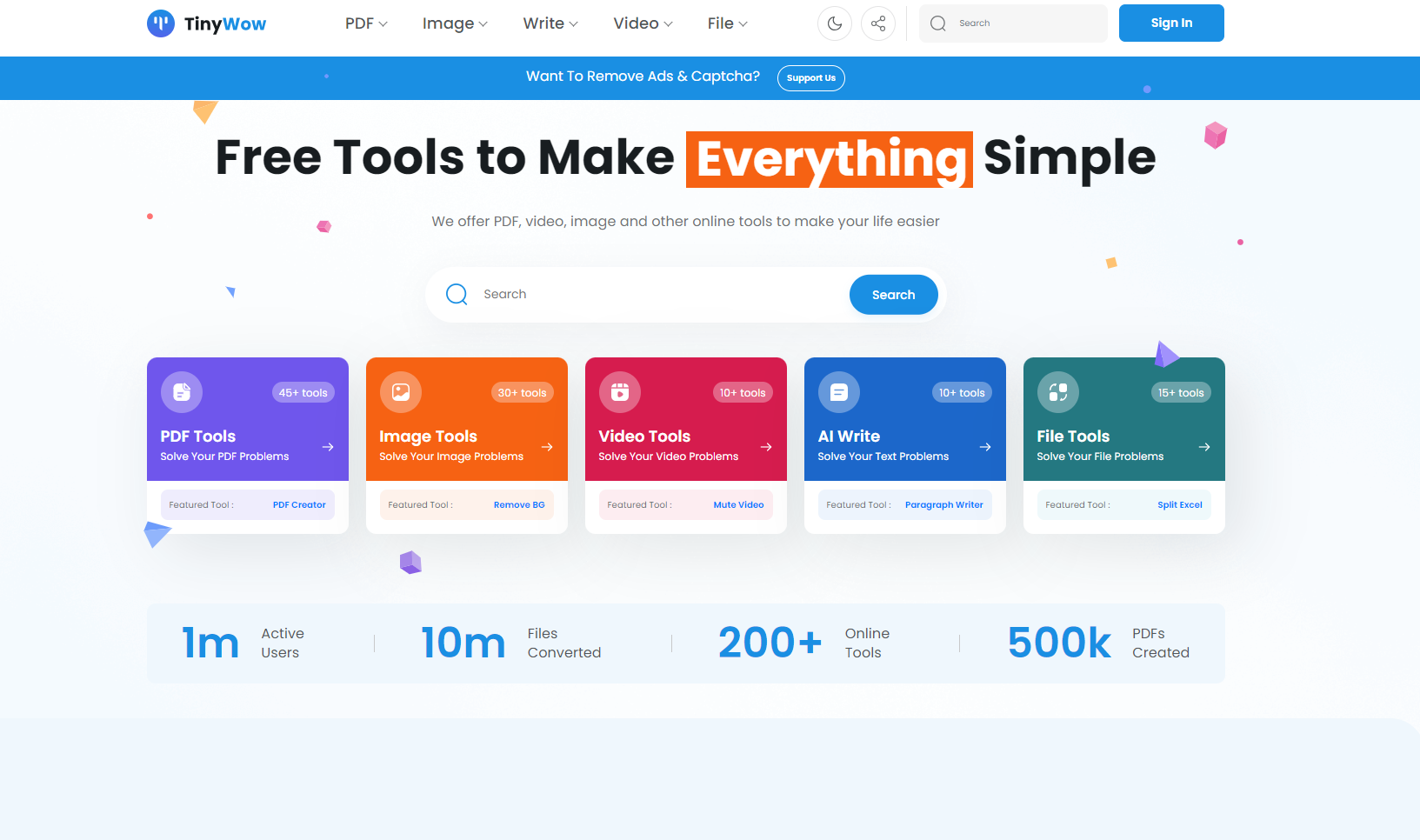
Task: Click the 10+ tools badge on AI Write
Action: (x=962, y=393)
